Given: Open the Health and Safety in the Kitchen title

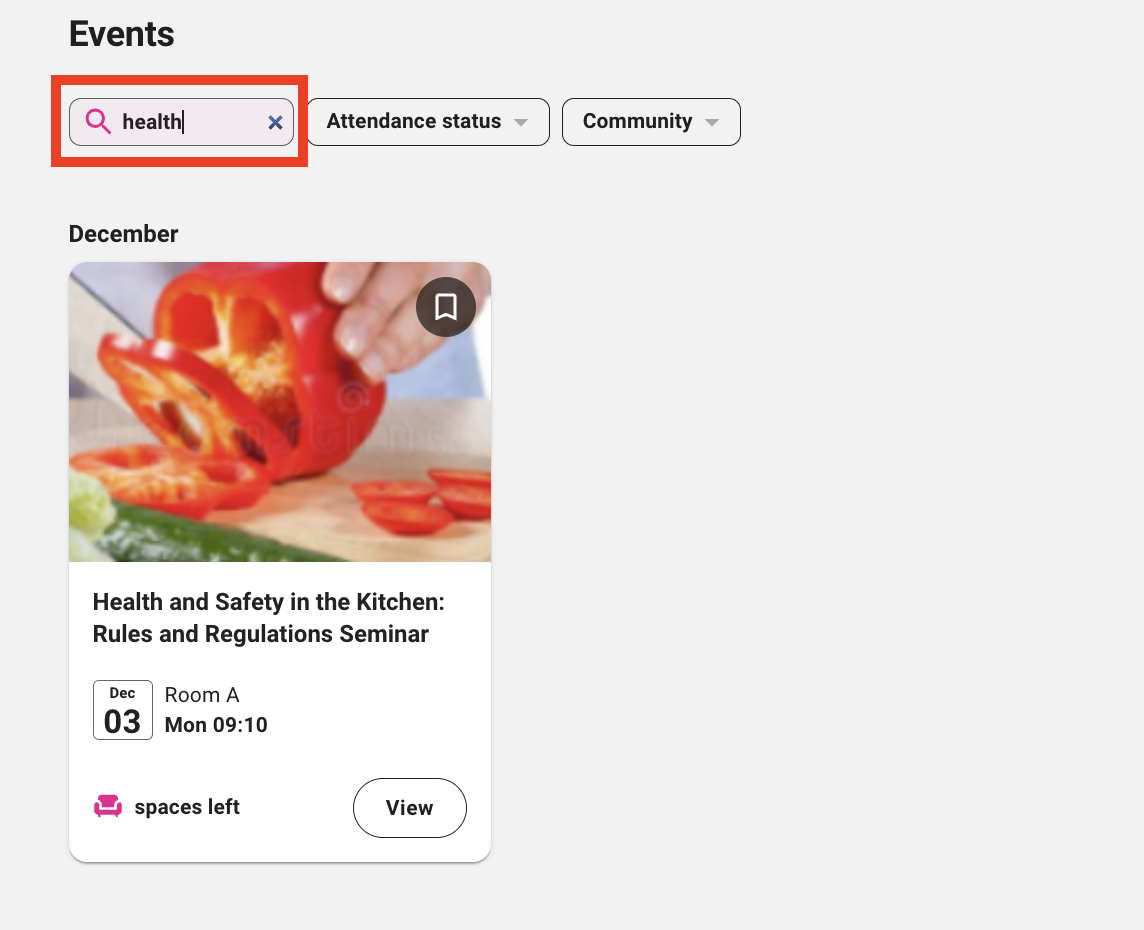Looking at the screenshot, I should point(268,602).
